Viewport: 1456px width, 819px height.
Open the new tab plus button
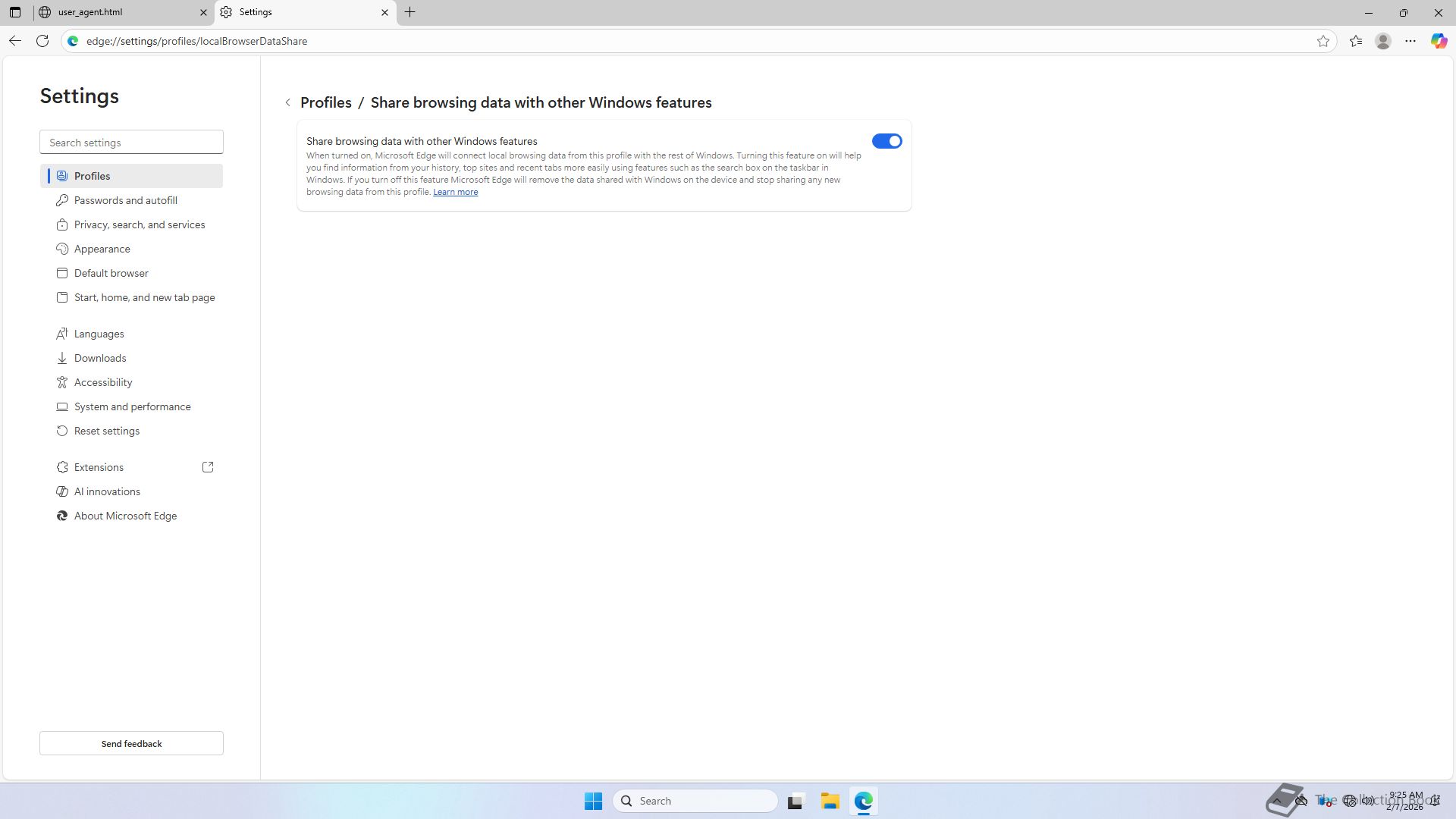click(x=410, y=12)
